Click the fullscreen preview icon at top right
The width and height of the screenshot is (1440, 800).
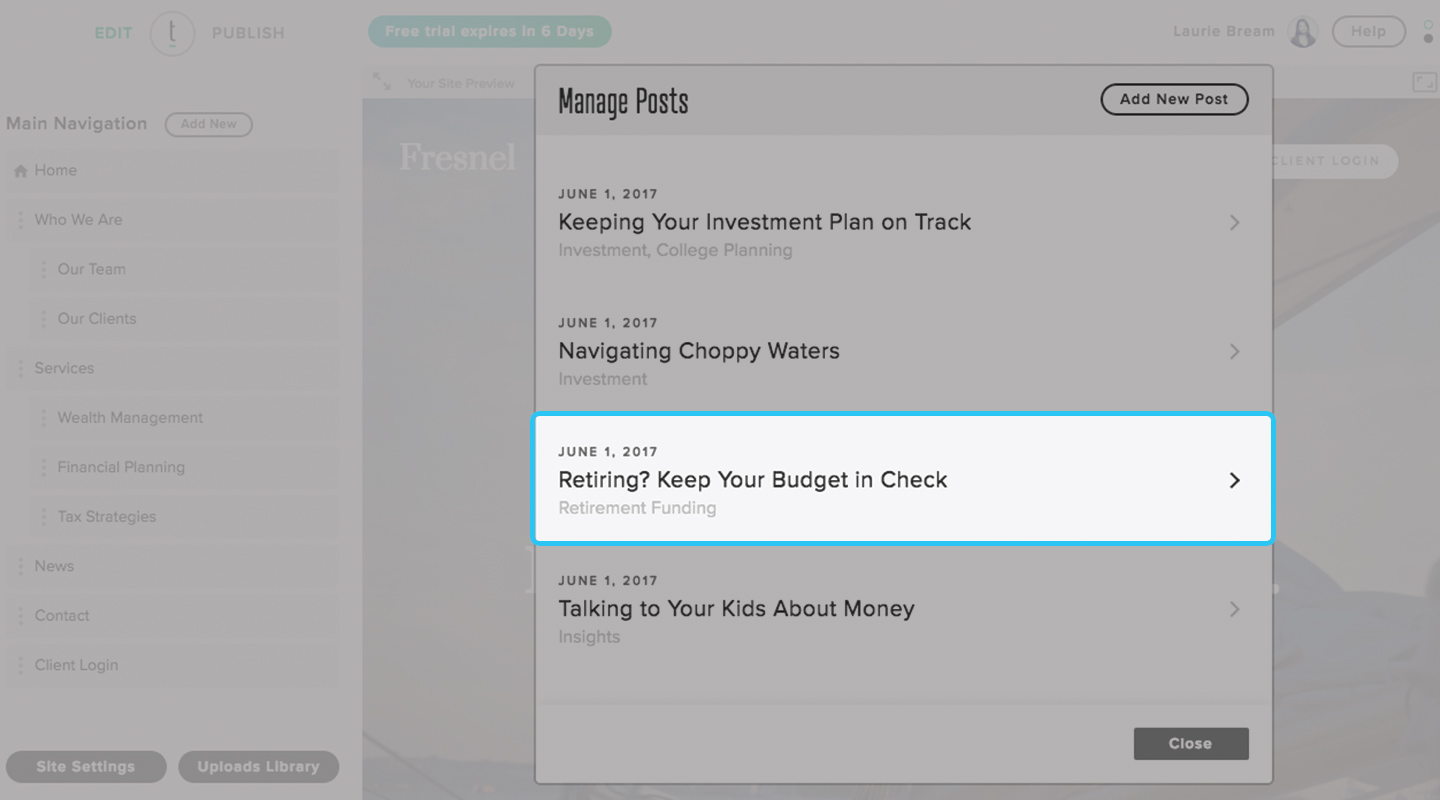(x=1424, y=83)
